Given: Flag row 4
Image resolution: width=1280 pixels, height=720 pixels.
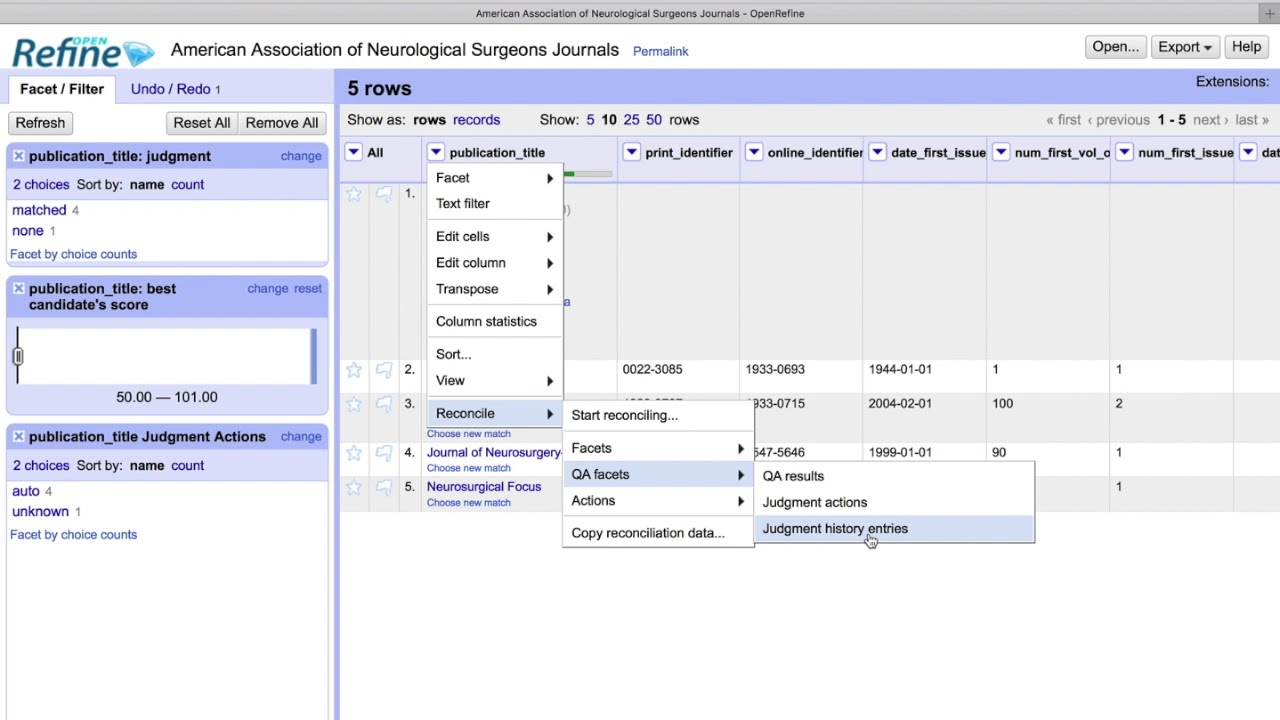Looking at the screenshot, I should coord(383,453).
